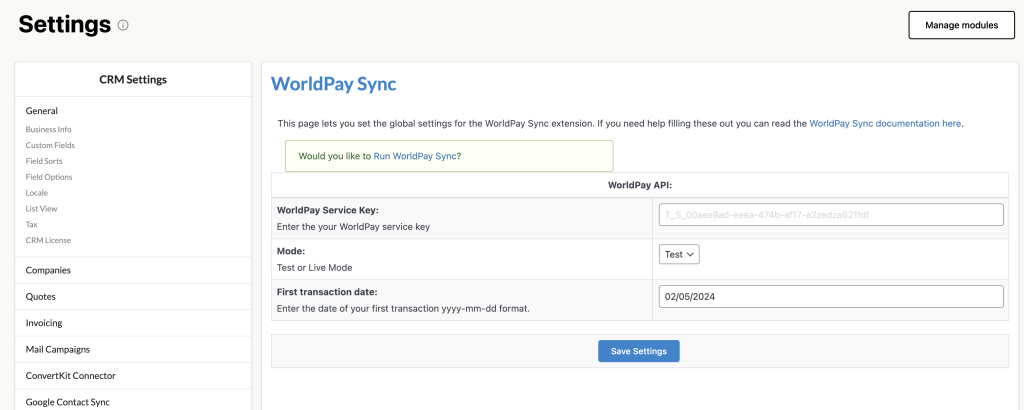Follow the WorldPay Sync documentation here link
This screenshot has height=410, width=1024.
(x=885, y=123)
